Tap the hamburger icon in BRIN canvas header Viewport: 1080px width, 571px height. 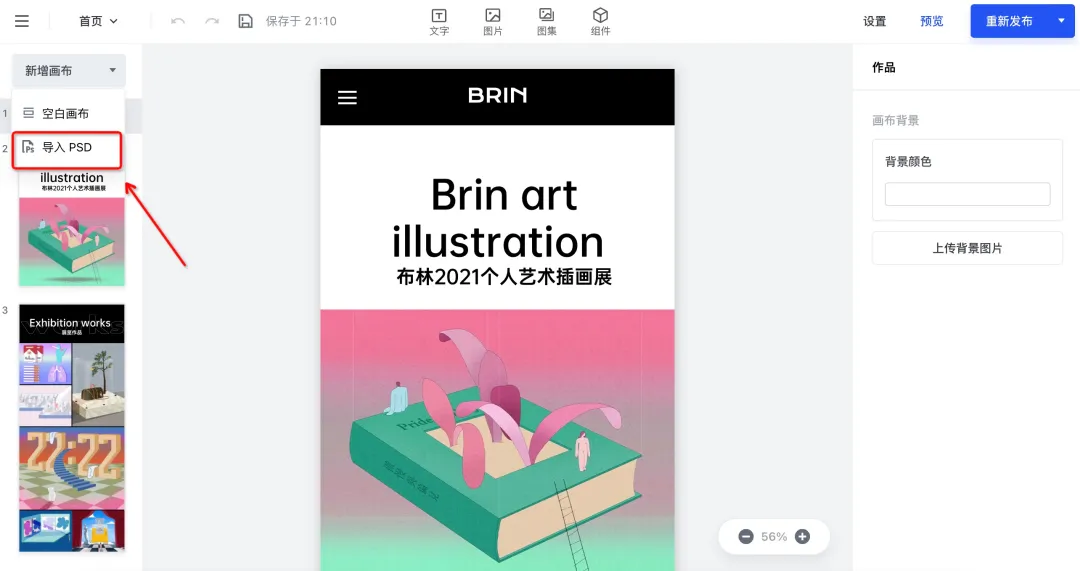click(347, 98)
